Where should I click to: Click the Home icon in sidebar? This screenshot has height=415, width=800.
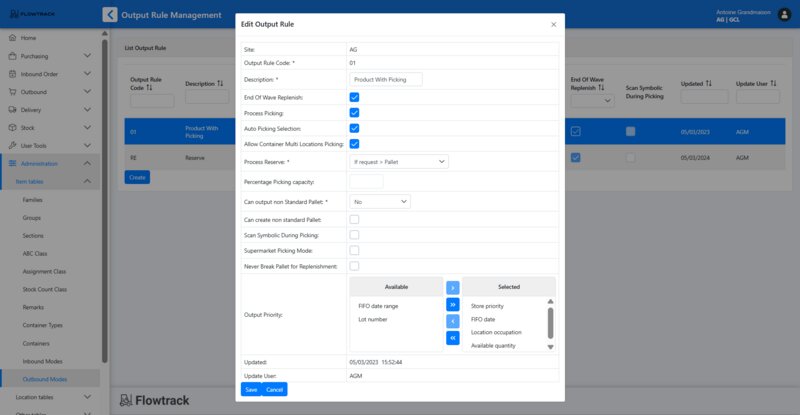pos(12,38)
